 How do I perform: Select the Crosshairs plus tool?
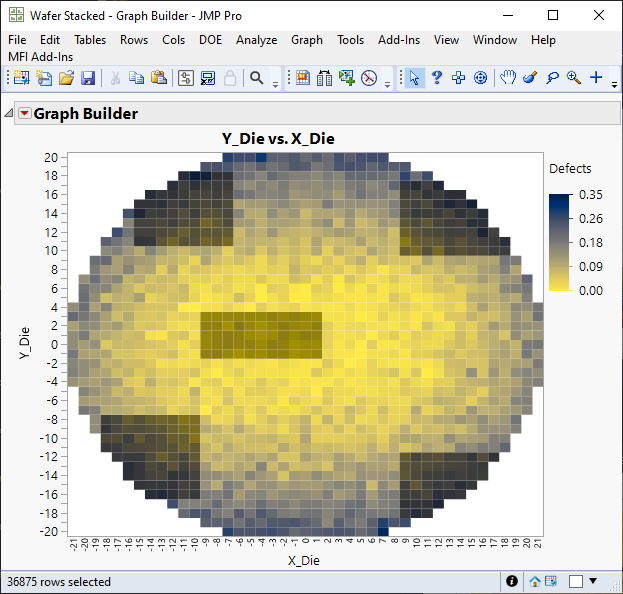pyautogui.click(x=596, y=77)
